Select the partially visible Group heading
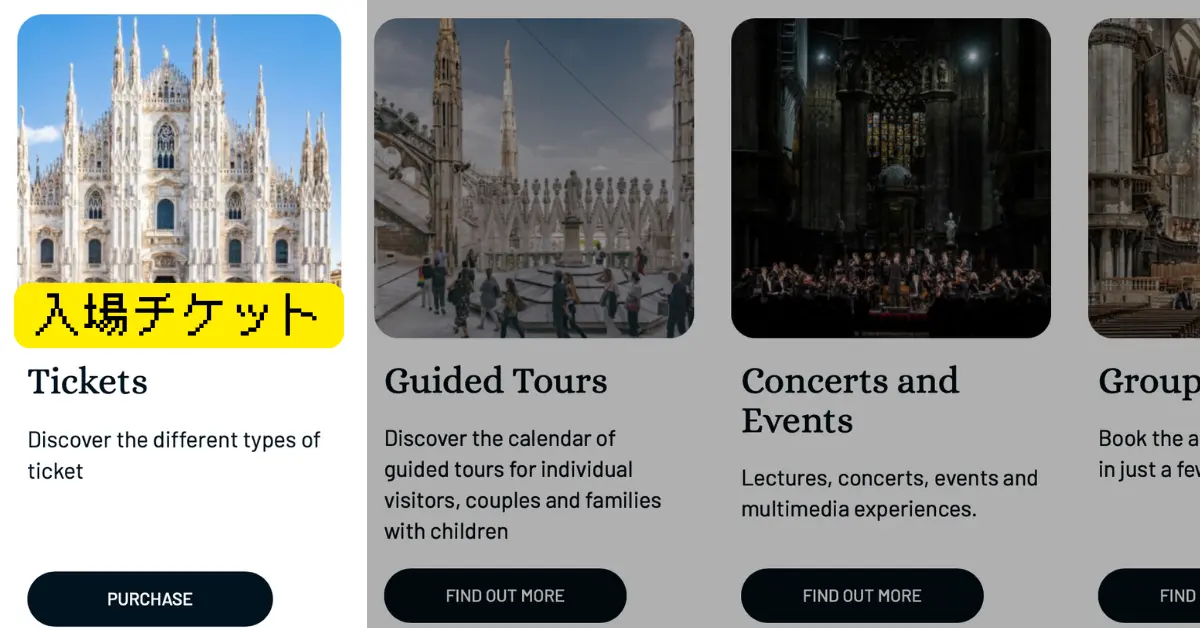 pyautogui.click(x=1149, y=382)
